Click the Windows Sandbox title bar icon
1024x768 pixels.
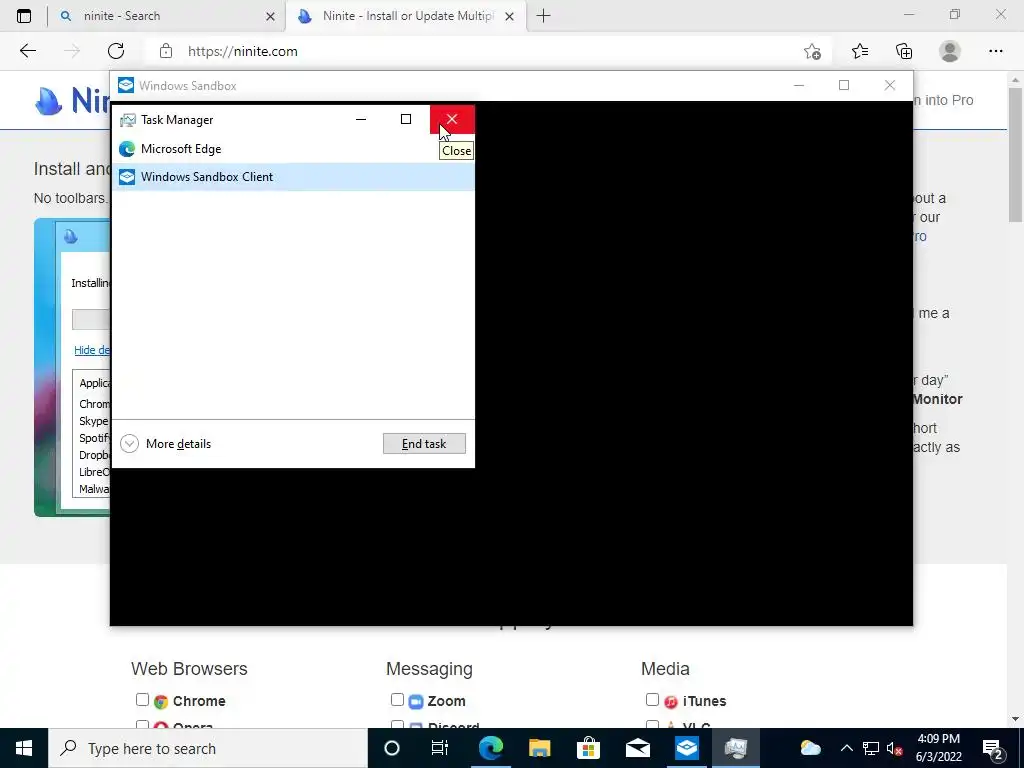(126, 86)
